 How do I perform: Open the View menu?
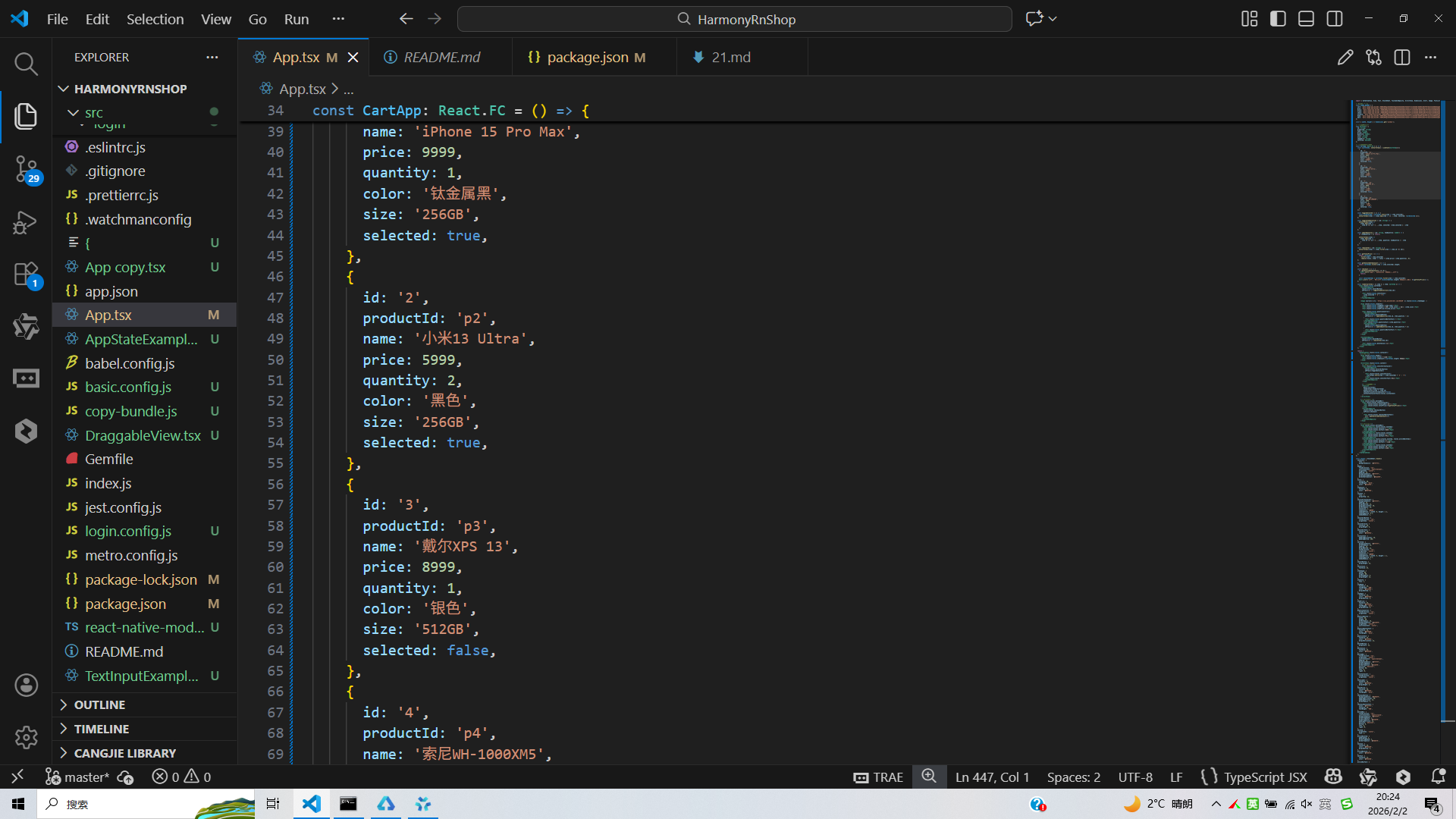click(x=216, y=19)
